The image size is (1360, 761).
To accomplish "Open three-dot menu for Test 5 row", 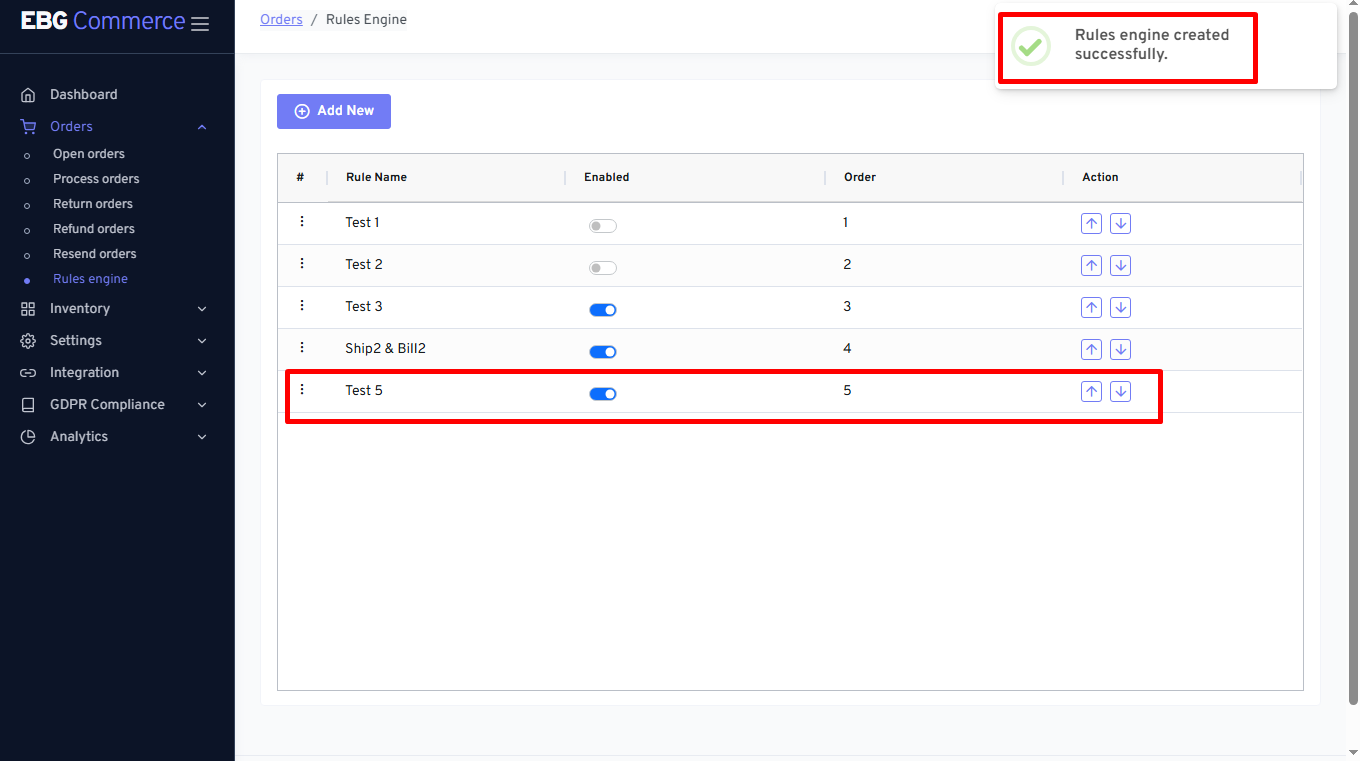I will [x=302, y=390].
